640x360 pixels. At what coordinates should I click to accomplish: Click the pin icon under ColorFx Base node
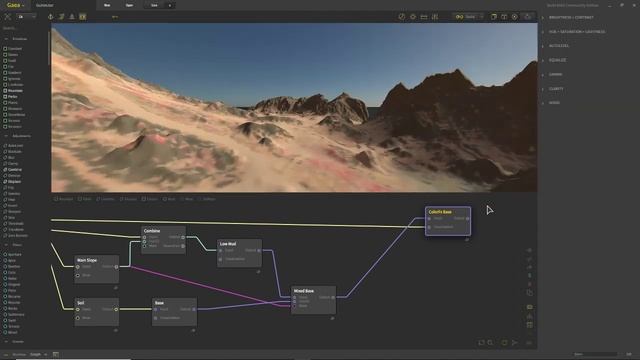click(x=467, y=240)
